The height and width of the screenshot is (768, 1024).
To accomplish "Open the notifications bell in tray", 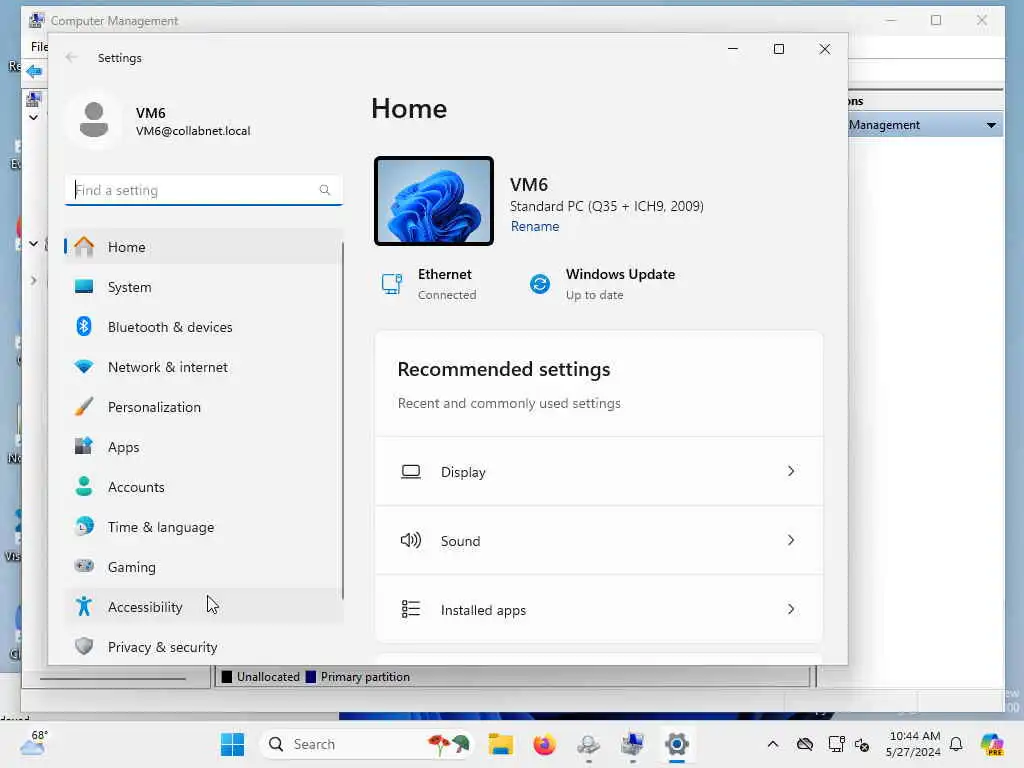I will click(x=956, y=744).
